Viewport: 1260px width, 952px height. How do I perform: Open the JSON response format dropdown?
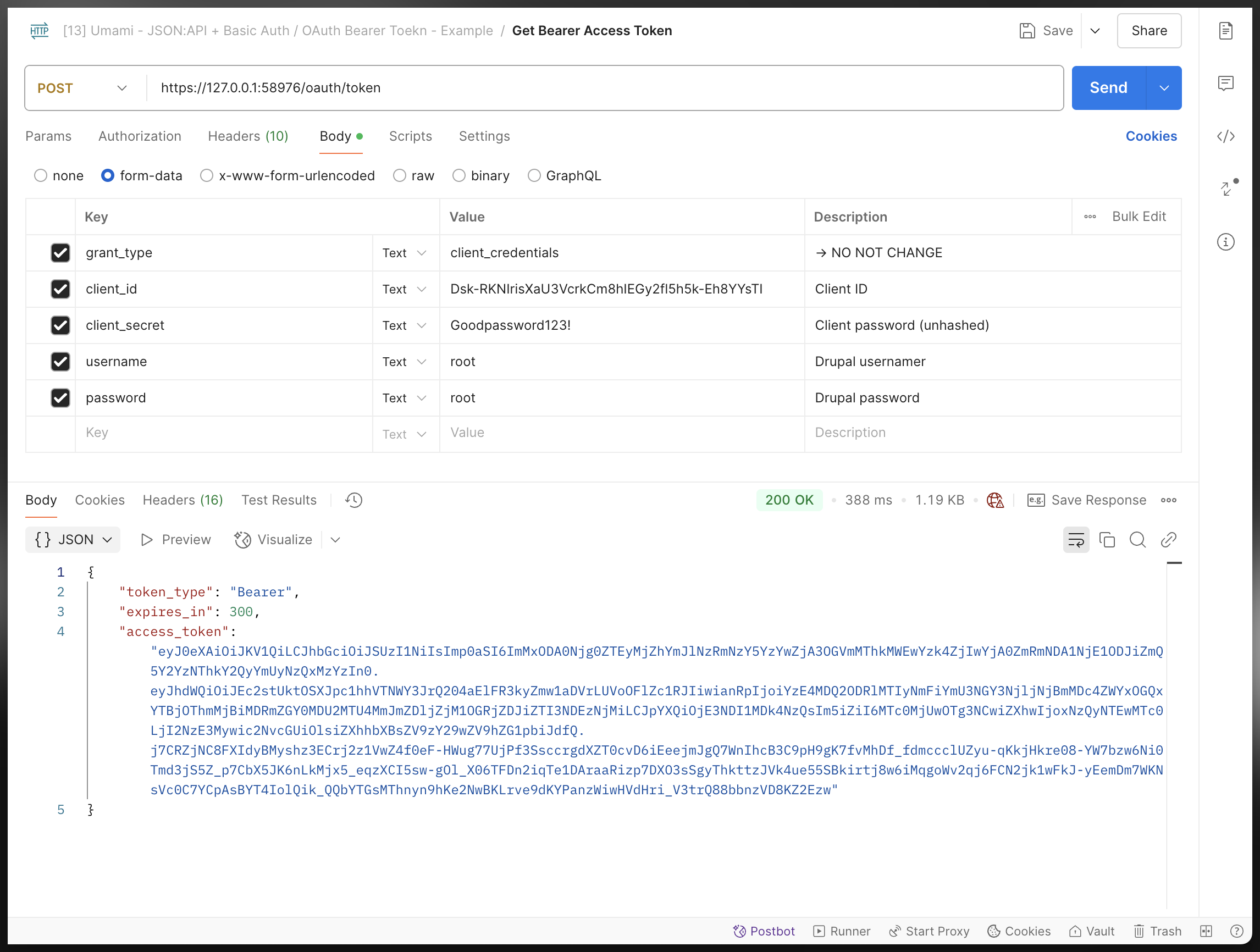(73, 540)
